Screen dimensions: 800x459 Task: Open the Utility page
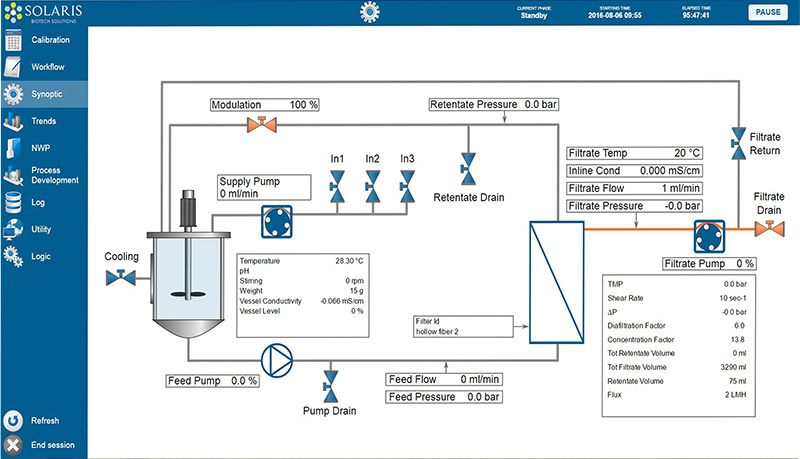tap(44, 229)
